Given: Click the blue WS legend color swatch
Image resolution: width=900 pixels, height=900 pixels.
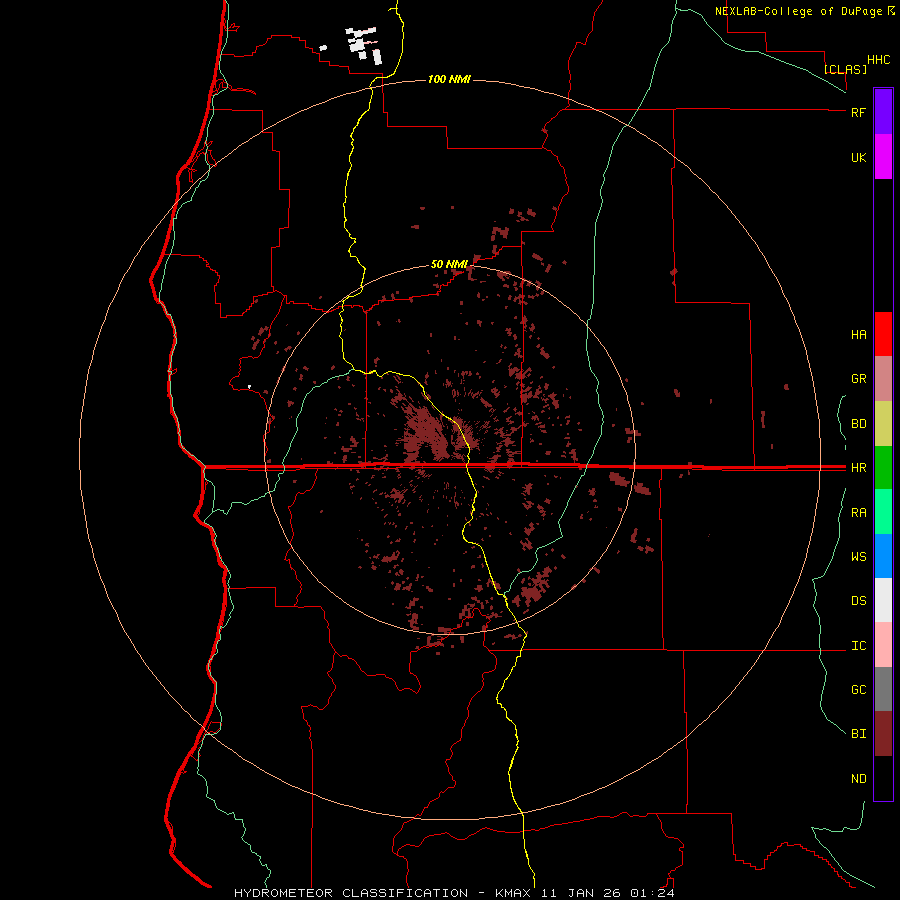Looking at the screenshot, I should (883, 556).
